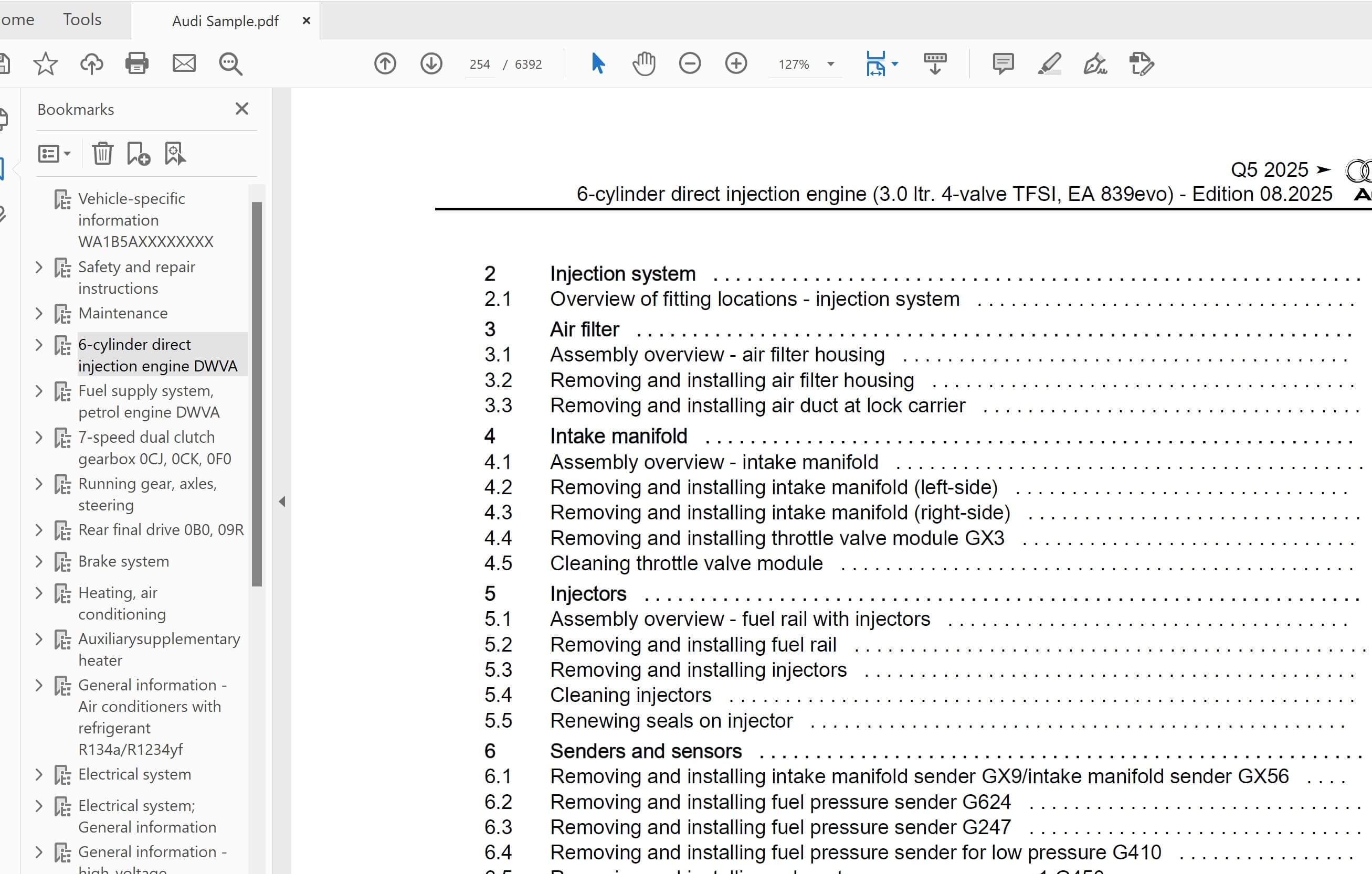This screenshot has height=874, width=1372.
Task: Switch to the Tools tab
Action: (81, 19)
